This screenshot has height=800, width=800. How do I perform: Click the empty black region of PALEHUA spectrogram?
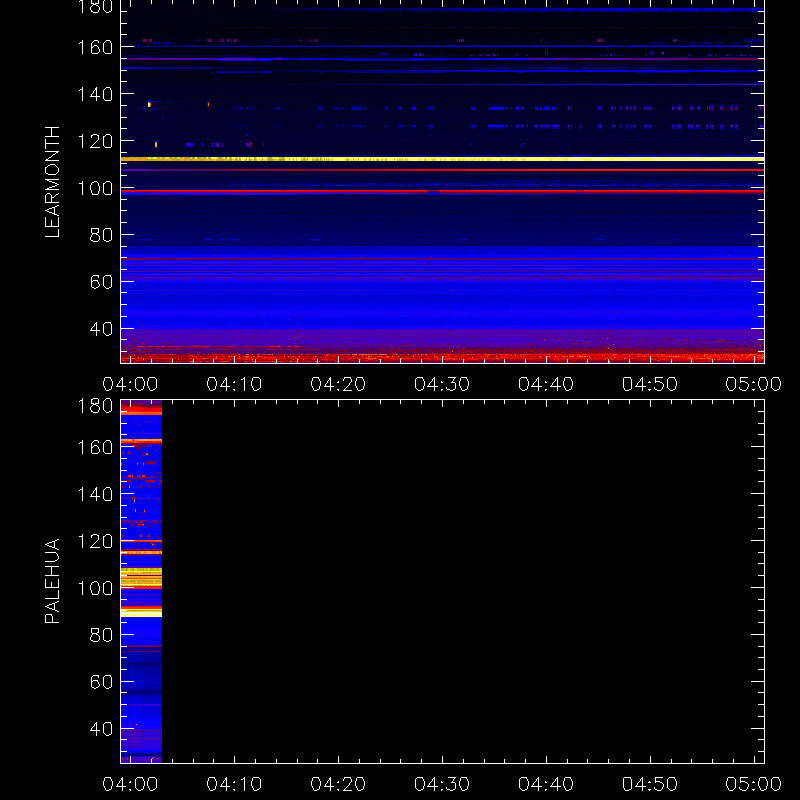(463, 581)
